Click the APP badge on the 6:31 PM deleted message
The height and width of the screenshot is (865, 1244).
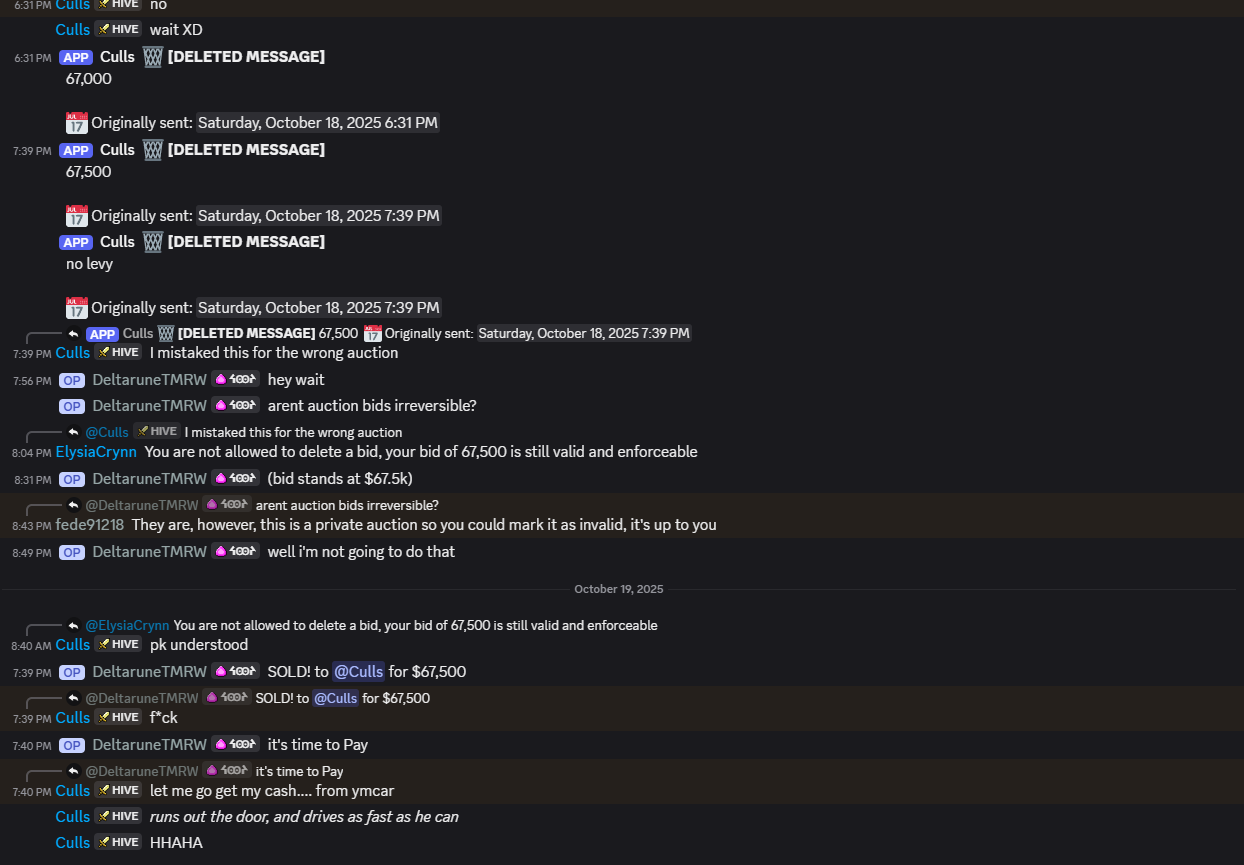click(76, 57)
